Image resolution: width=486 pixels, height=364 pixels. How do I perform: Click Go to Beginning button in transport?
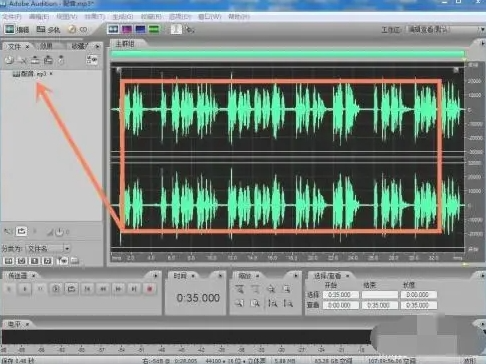pyautogui.click(x=87, y=289)
